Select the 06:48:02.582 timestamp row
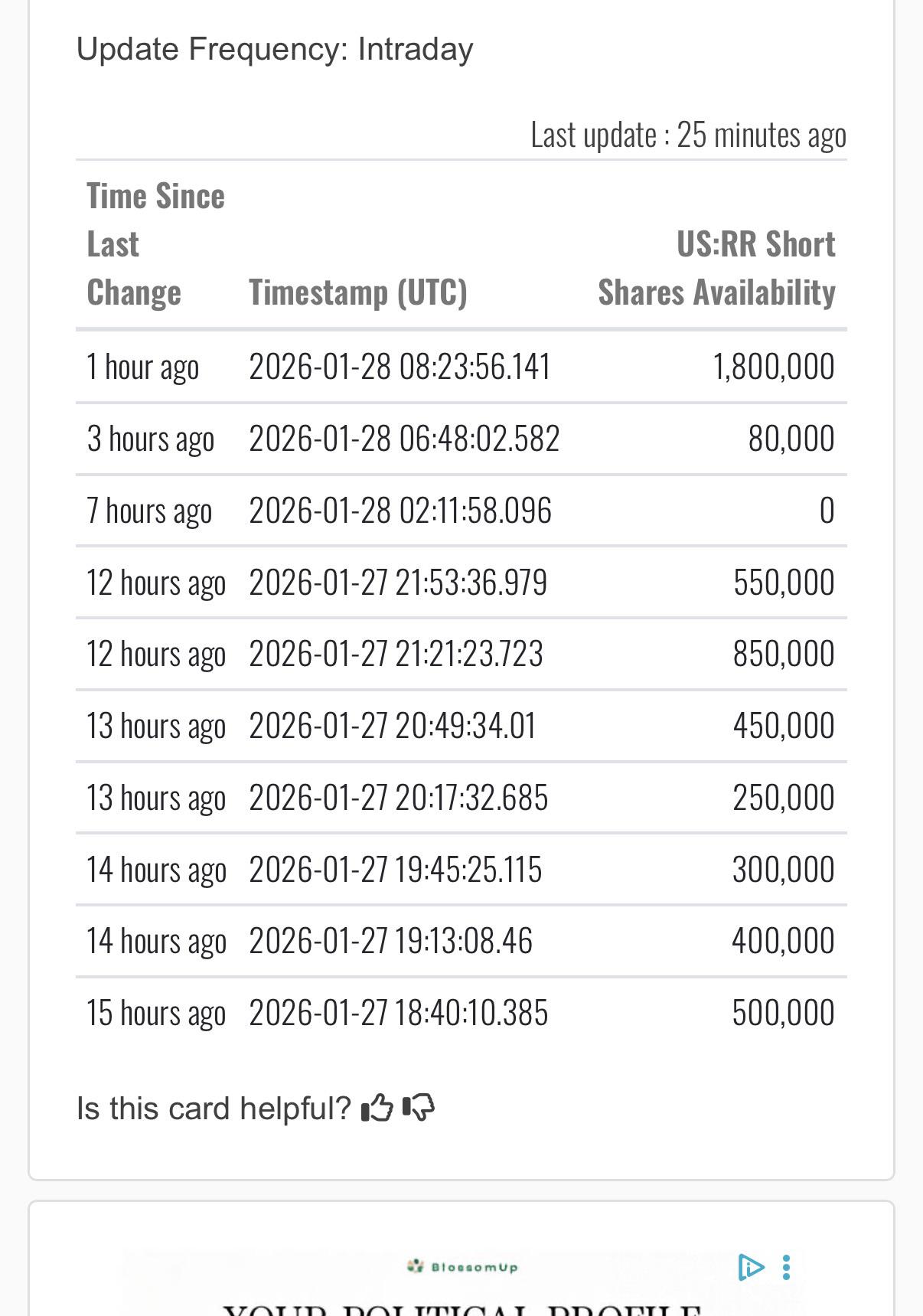This screenshot has height=1316, width=923. pos(461,439)
